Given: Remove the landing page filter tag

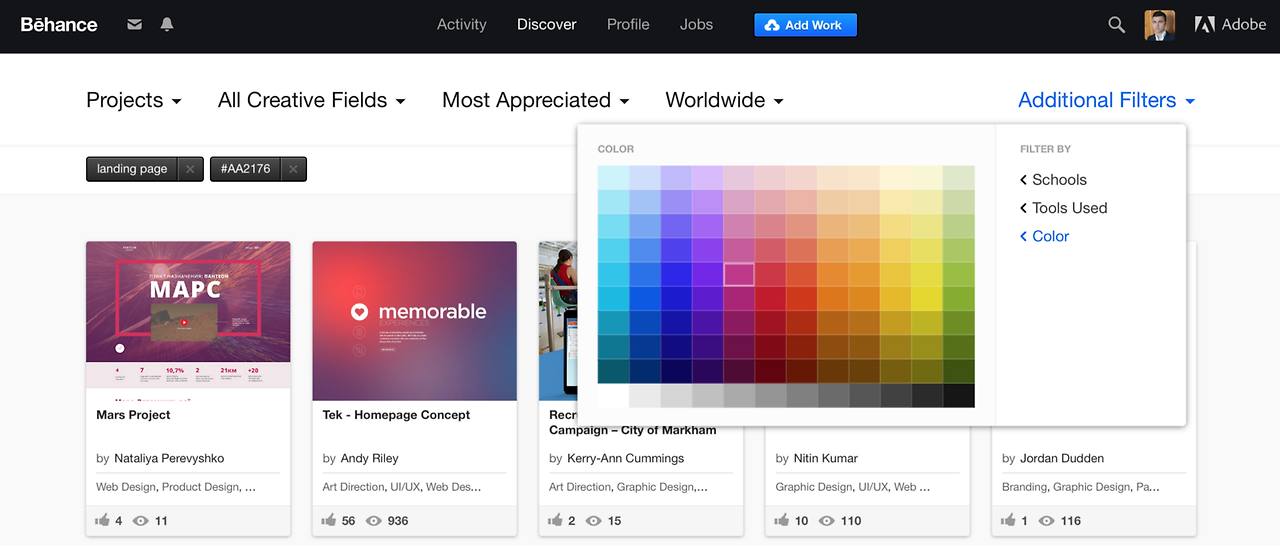Looking at the screenshot, I should (190, 169).
